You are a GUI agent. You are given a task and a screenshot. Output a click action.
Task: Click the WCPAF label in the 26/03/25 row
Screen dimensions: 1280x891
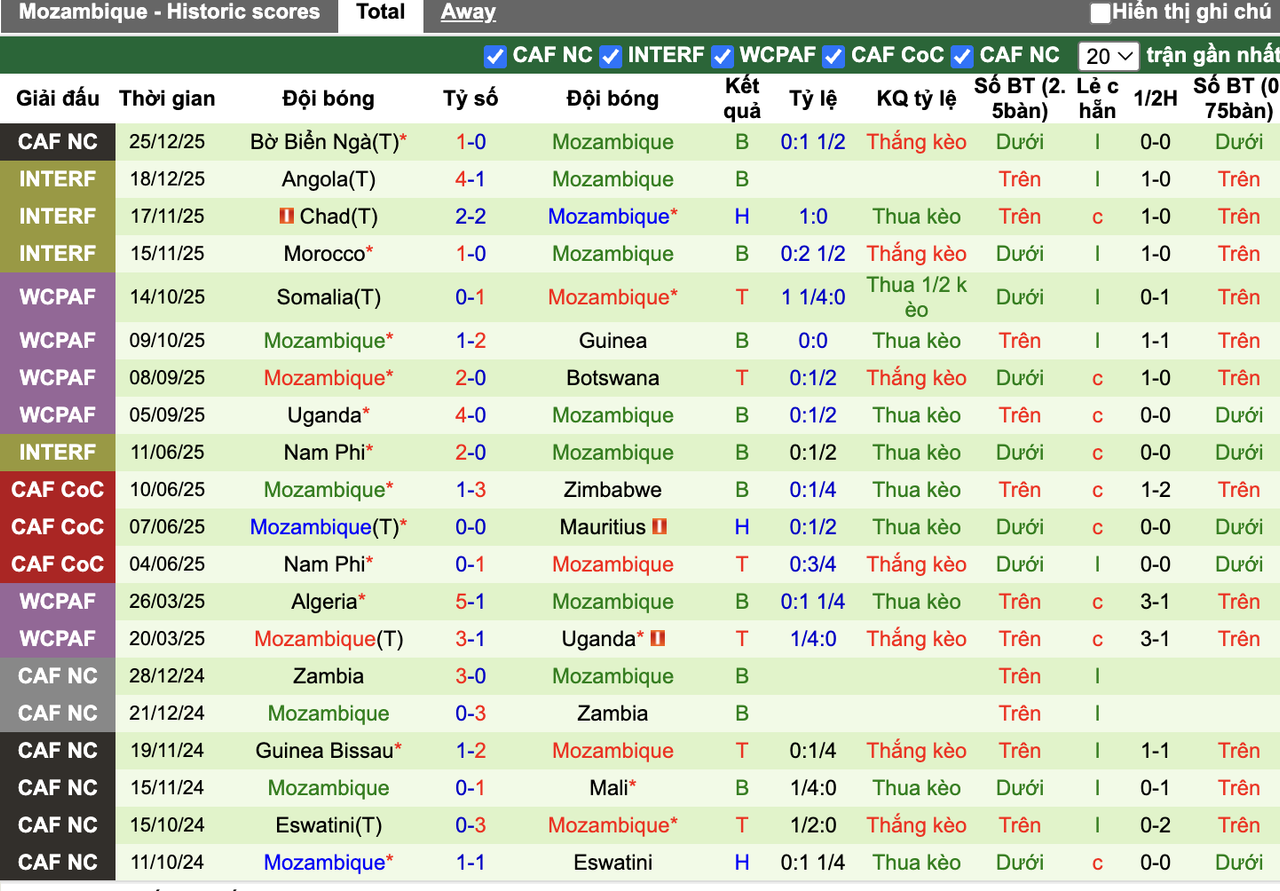(x=58, y=601)
